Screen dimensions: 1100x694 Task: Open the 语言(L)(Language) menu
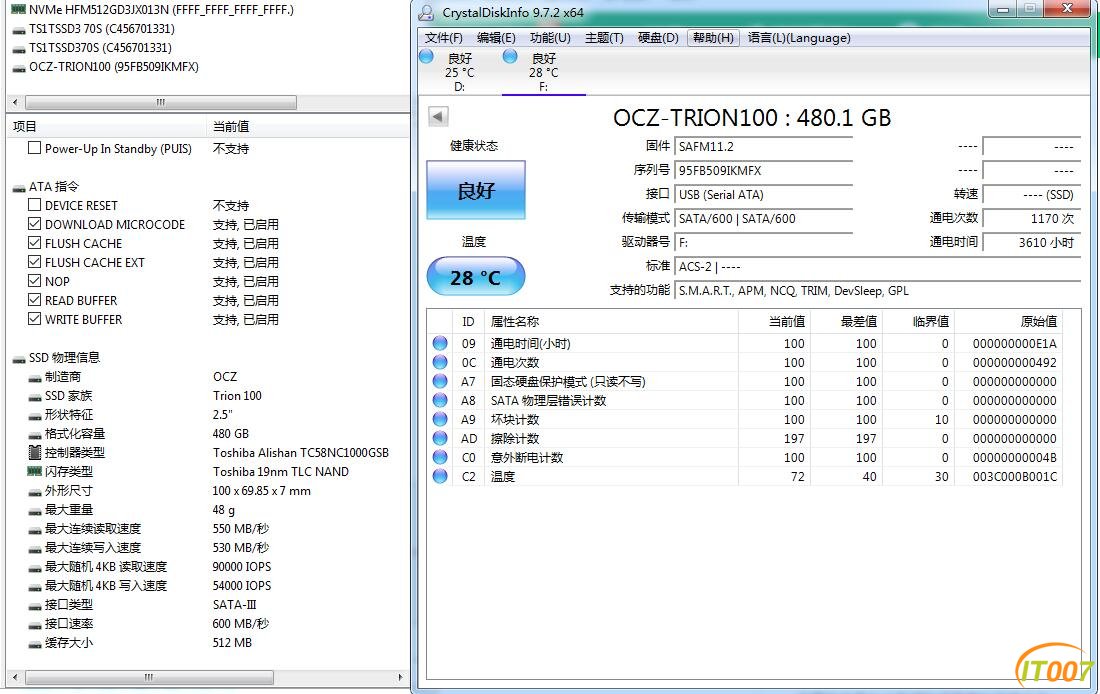click(x=799, y=38)
